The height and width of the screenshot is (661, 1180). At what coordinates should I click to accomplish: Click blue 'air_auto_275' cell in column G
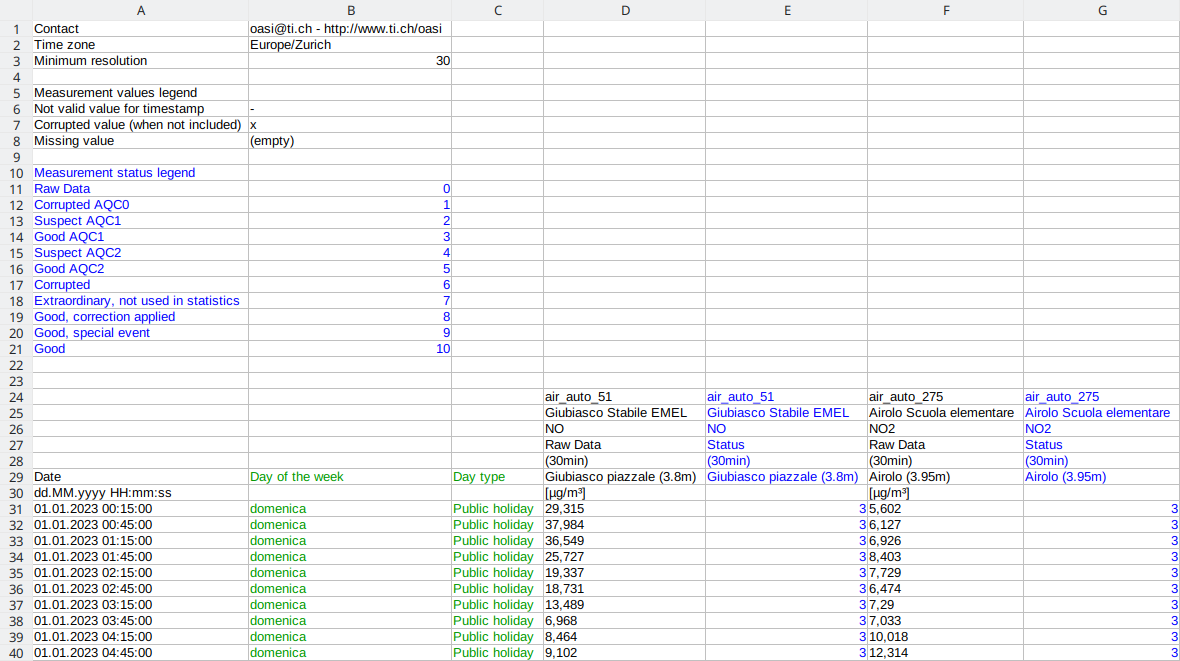click(x=1102, y=397)
